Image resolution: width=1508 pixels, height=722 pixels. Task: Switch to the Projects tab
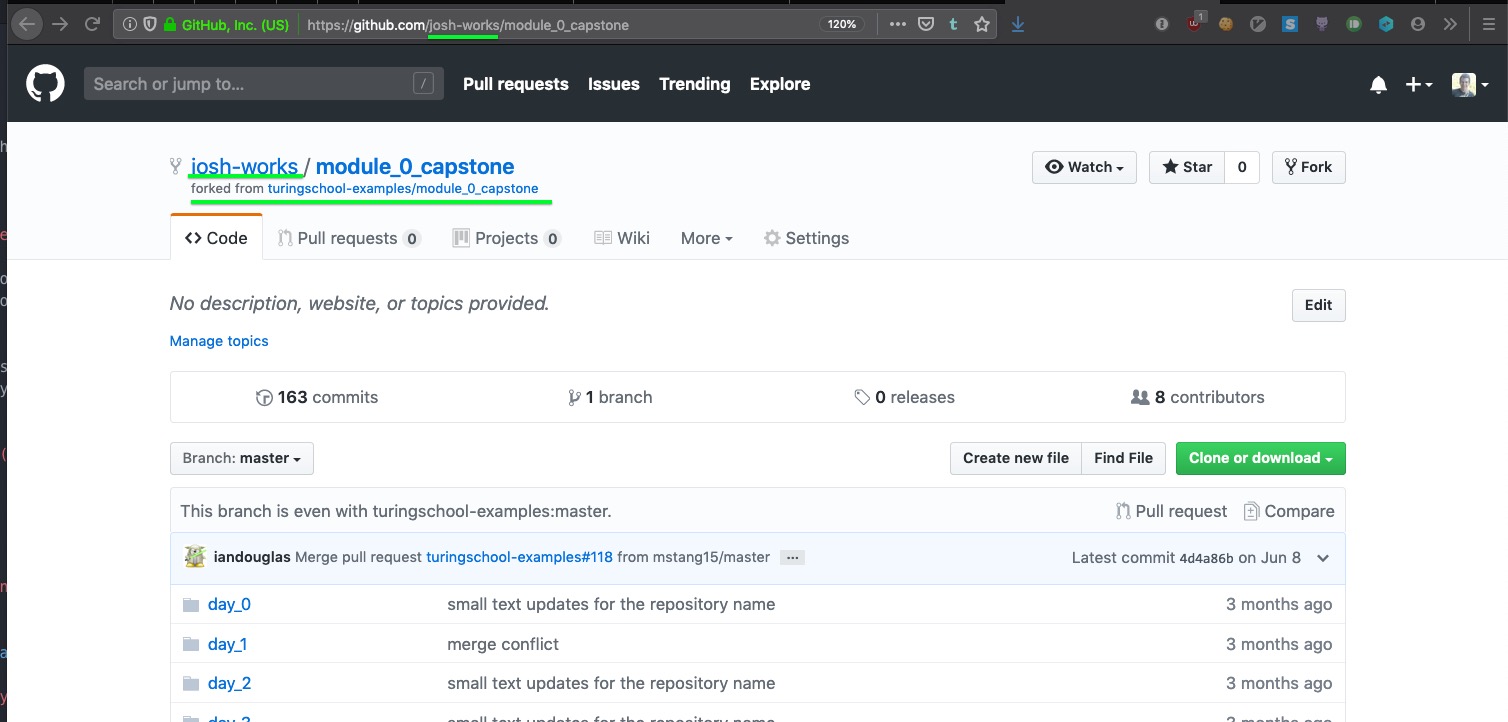coord(506,238)
